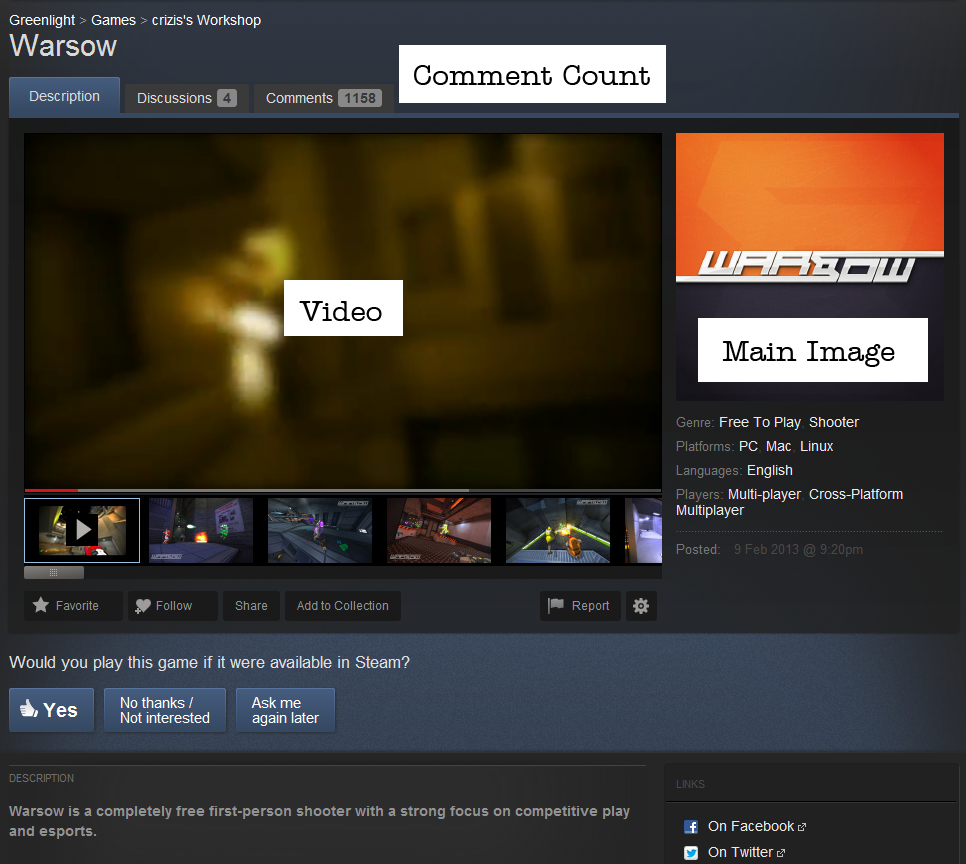Viewport: 966px width, 864px height.
Task: Click the Share button
Action: coord(251,606)
